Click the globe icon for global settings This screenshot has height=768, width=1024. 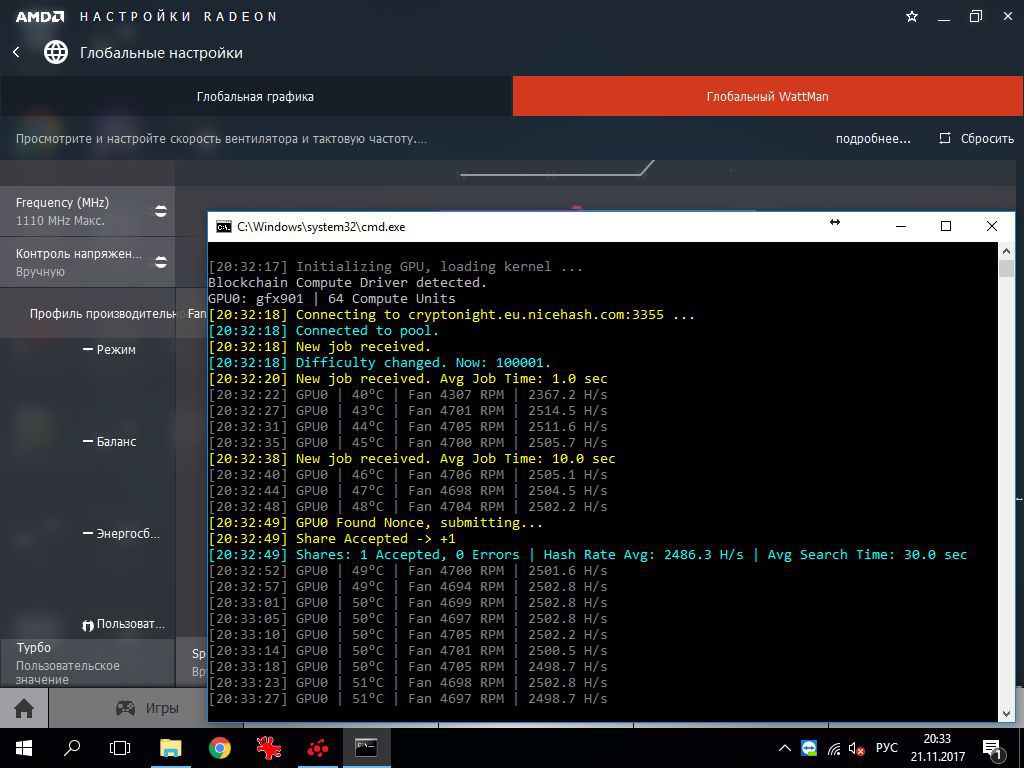point(56,52)
